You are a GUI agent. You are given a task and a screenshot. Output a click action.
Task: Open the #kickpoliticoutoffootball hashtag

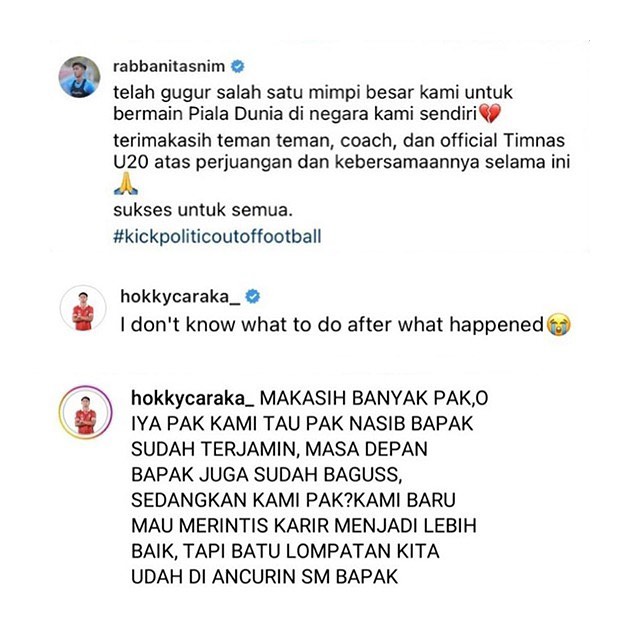217,236
